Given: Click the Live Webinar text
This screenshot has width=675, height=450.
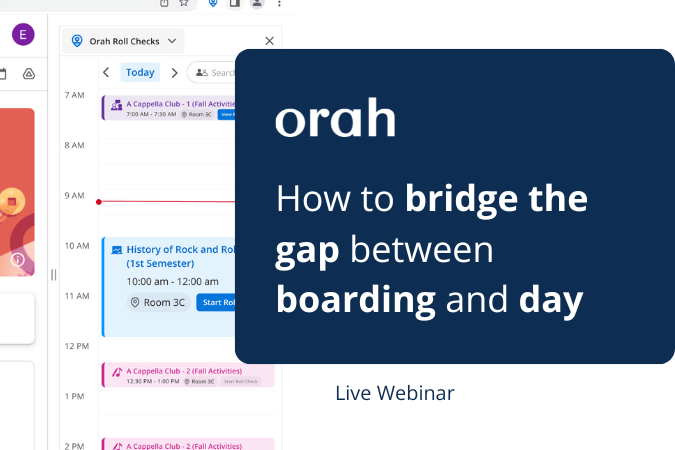Looking at the screenshot, I should [395, 393].
